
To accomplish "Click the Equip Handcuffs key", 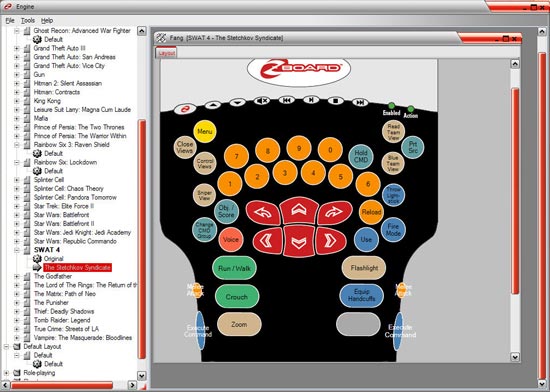I will 362,296.
